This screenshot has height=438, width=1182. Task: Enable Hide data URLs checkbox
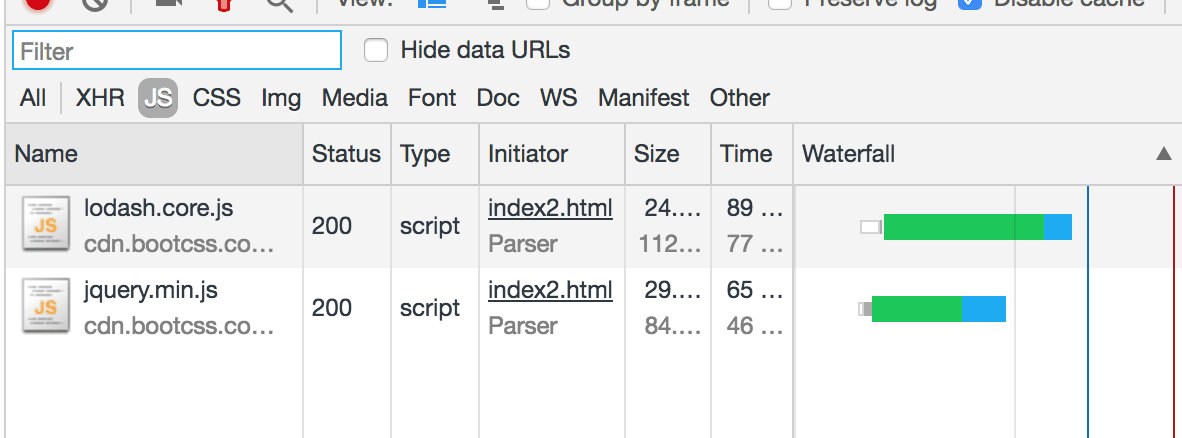coord(376,50)
